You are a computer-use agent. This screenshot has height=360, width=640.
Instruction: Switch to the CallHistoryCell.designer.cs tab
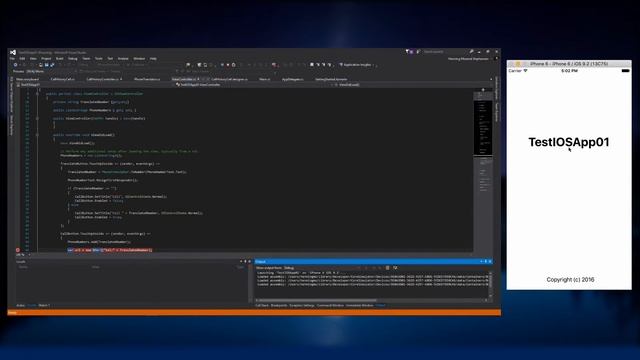[229, 79]
